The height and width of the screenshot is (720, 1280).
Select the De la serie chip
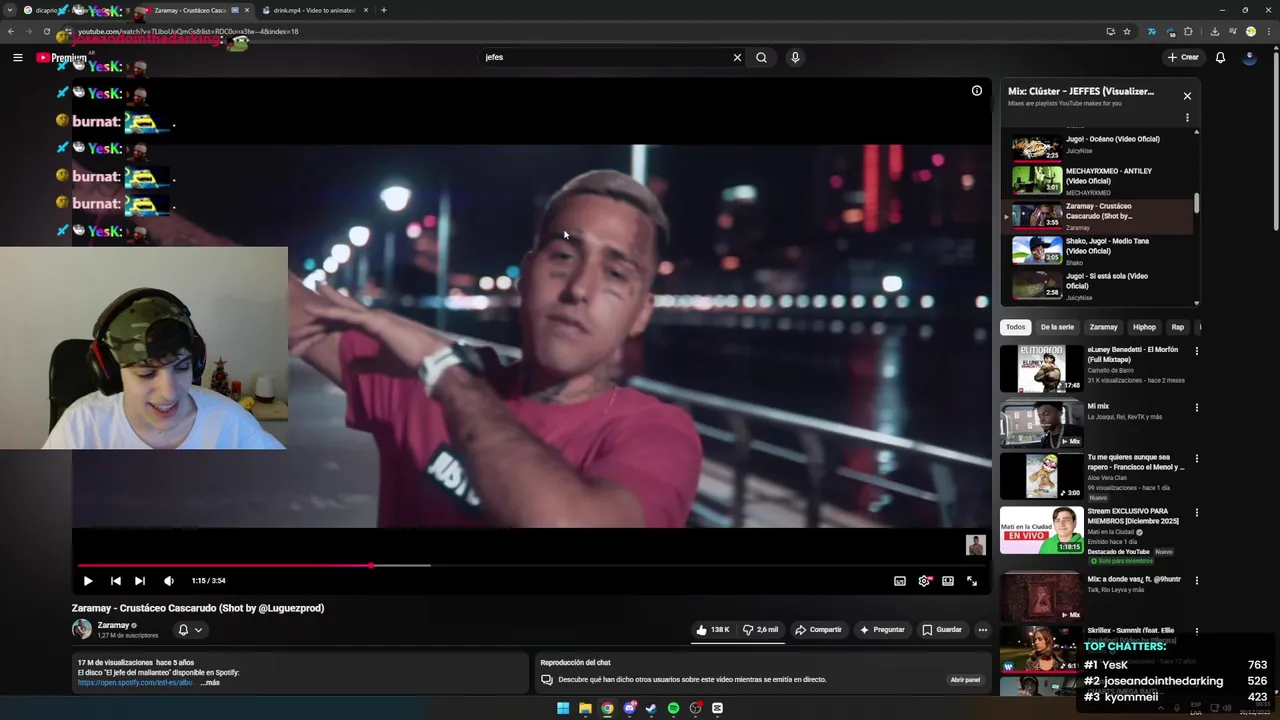point(1057,327)
